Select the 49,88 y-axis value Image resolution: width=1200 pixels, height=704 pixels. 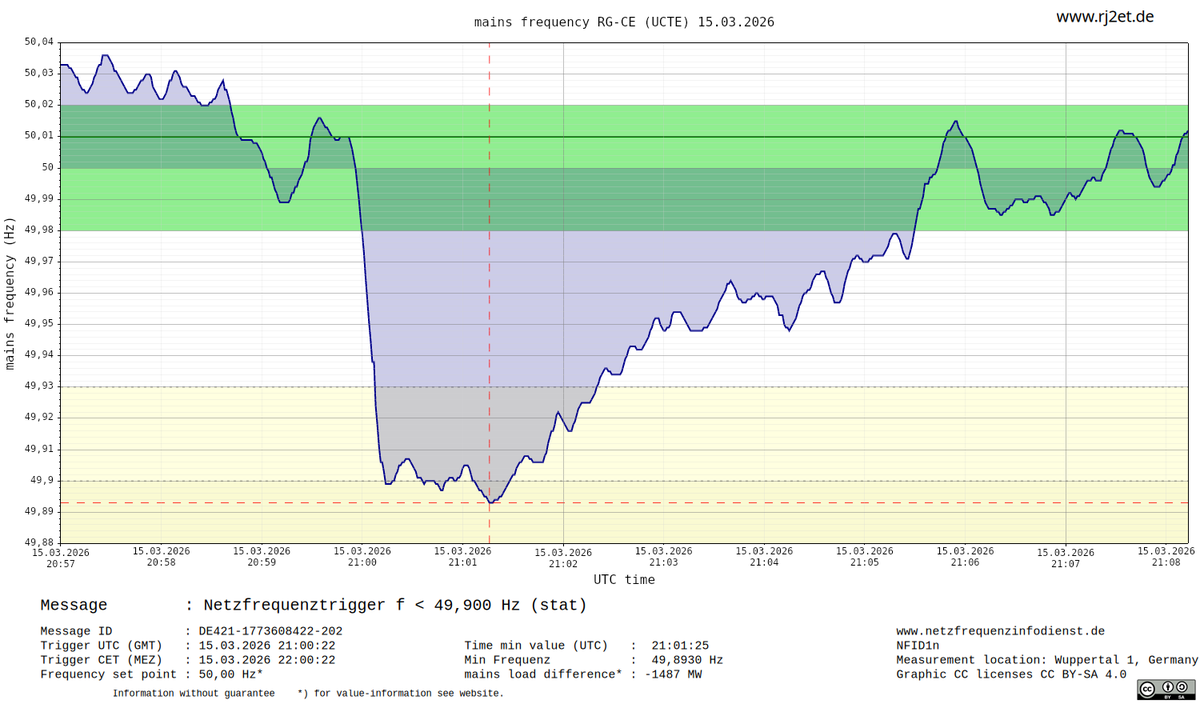pos(38,543)
